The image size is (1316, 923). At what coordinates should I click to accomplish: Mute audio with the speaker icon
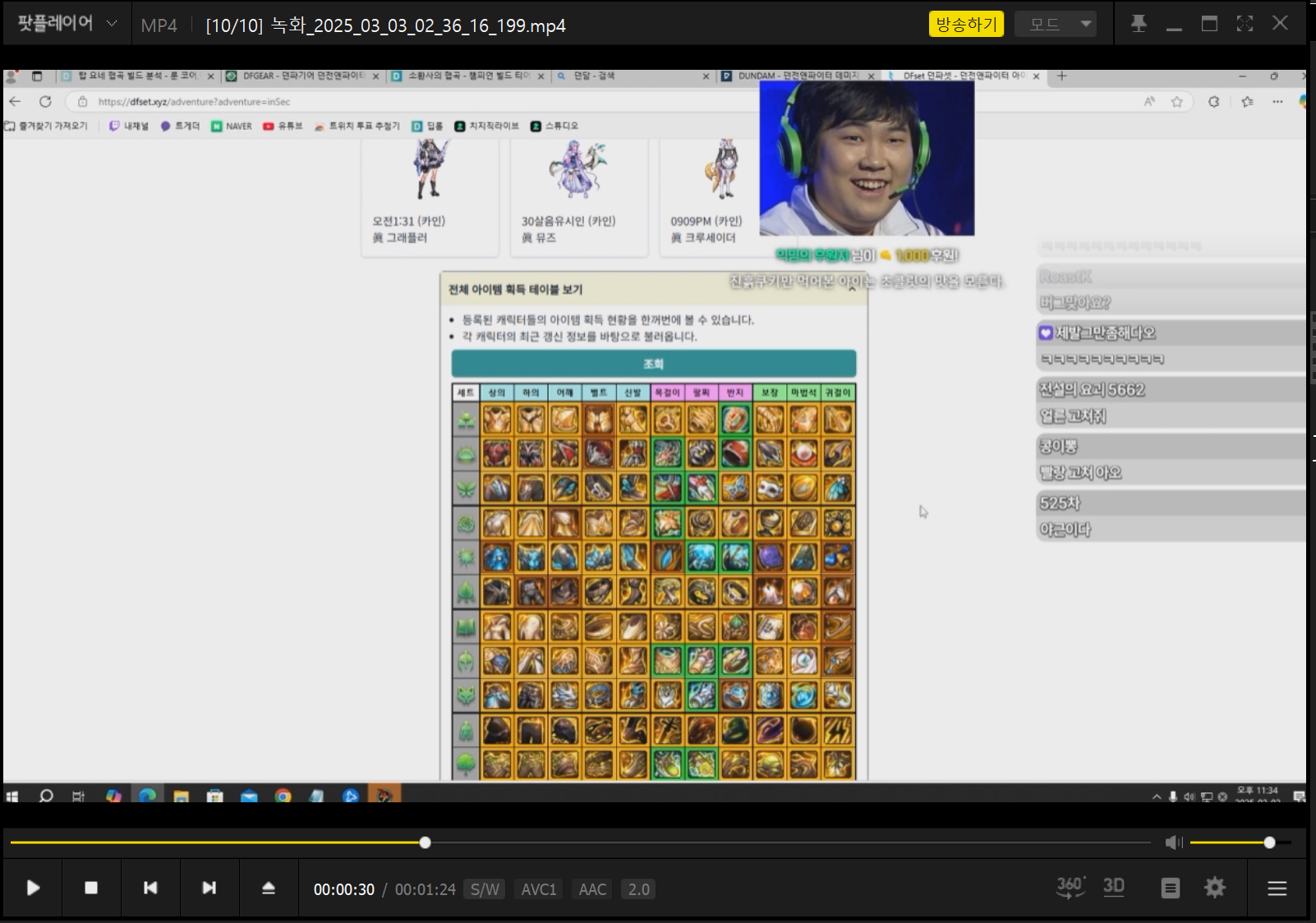point(1174,843)
